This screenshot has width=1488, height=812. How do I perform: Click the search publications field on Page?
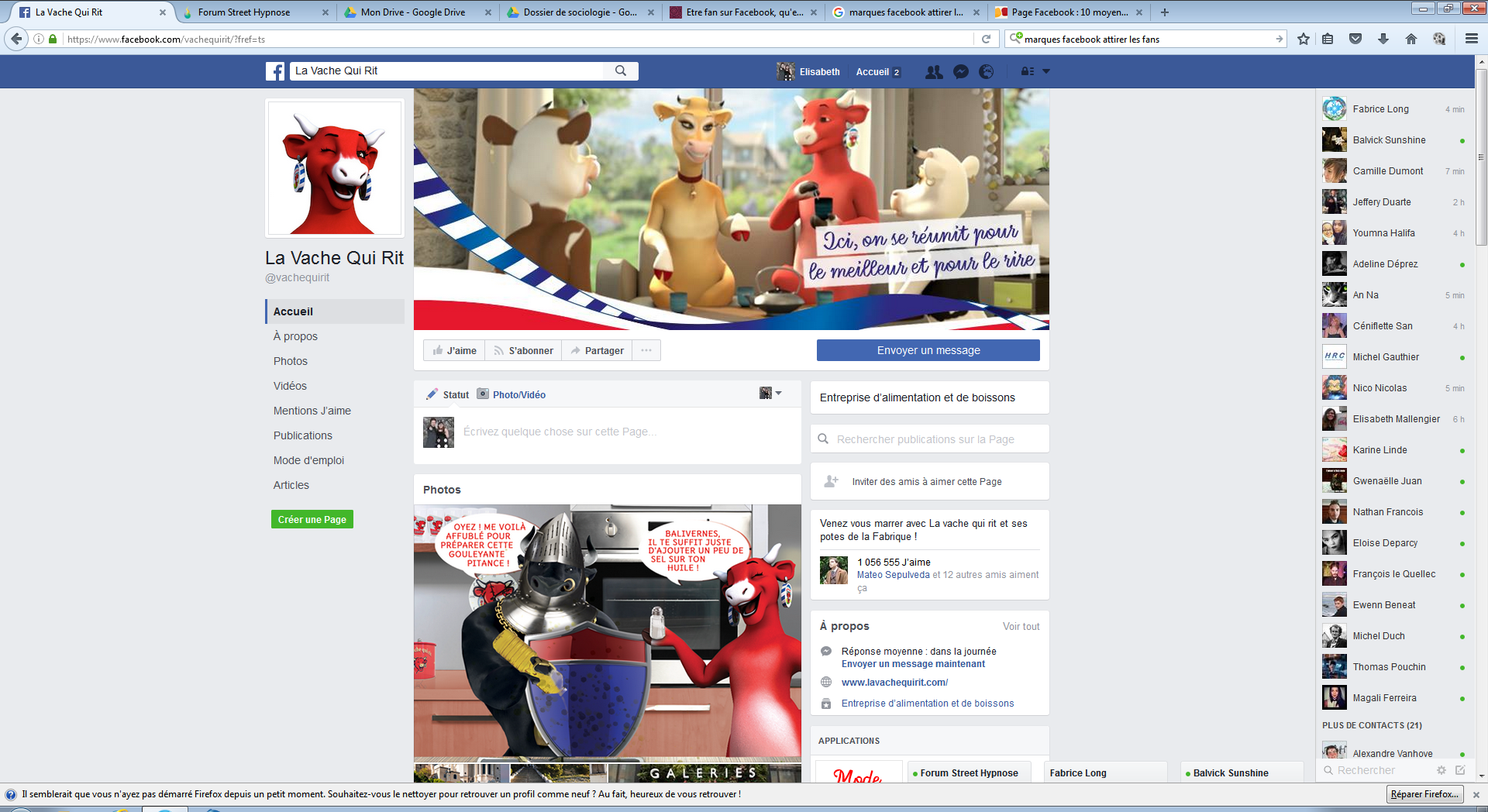(930, 439)
